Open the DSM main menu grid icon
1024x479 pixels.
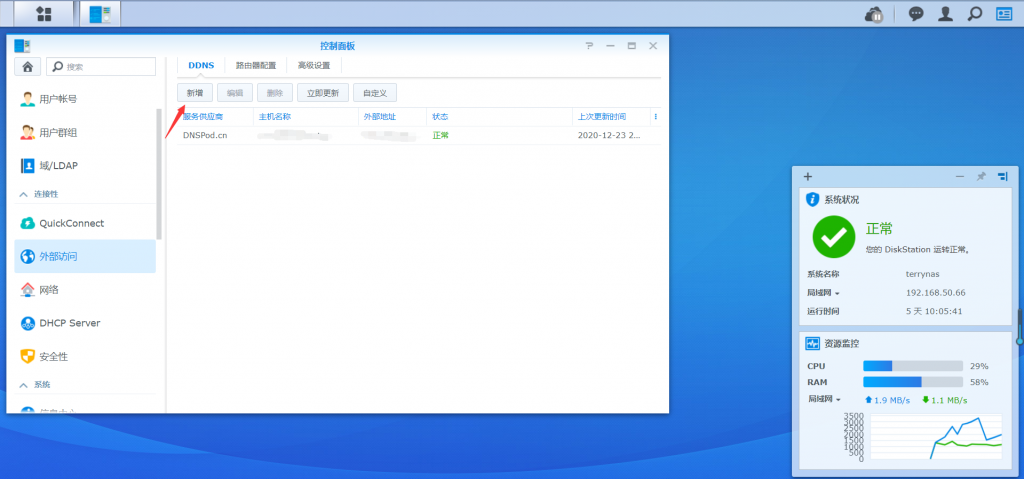tap(44, 14)
